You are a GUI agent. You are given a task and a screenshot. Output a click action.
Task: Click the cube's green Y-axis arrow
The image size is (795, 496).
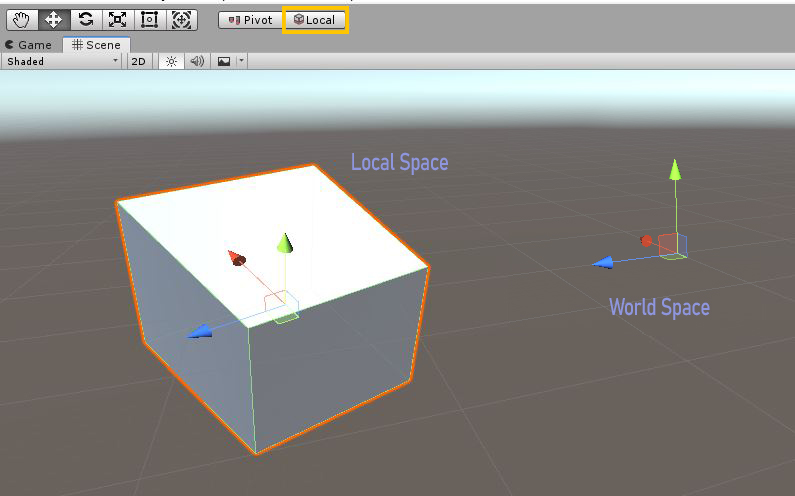tap(285, 243)
